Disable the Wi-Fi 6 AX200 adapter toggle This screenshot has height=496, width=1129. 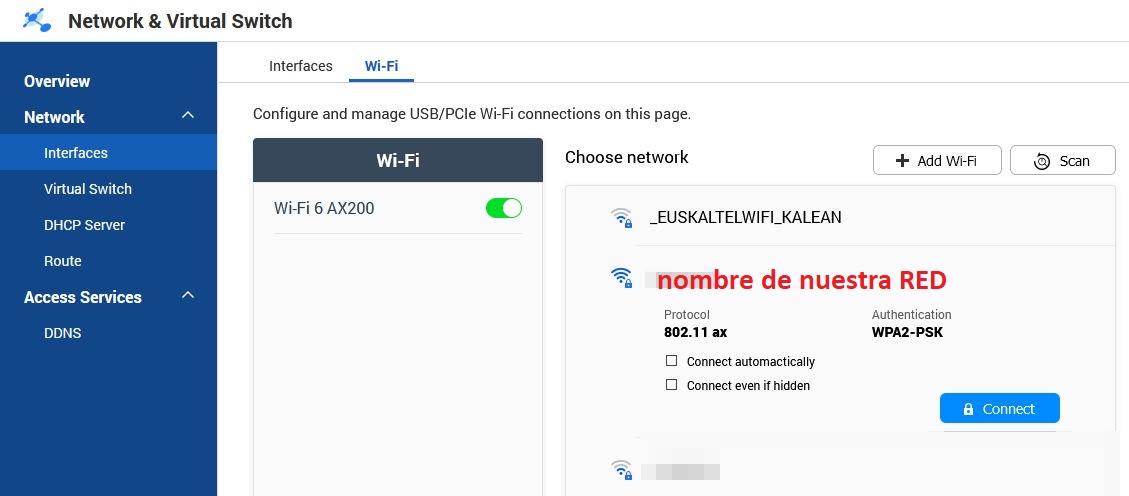[504, 208]
